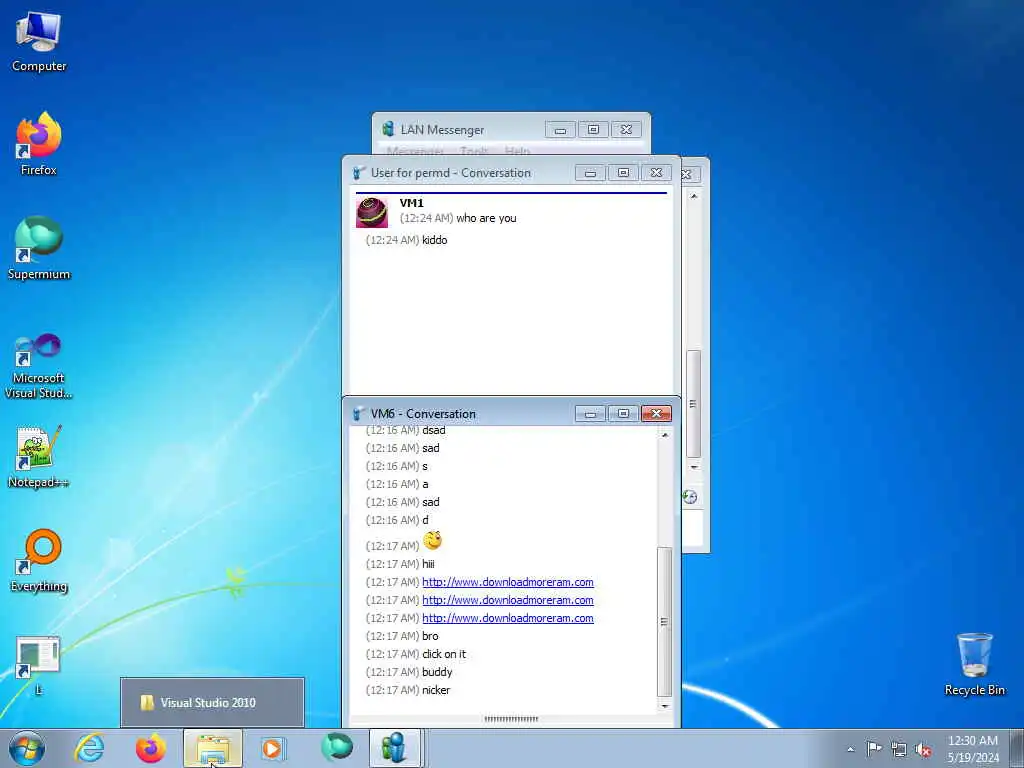Select the Visual Studio 2010 preview item
Screen dimensions: 1024x768
click(212, 703)
